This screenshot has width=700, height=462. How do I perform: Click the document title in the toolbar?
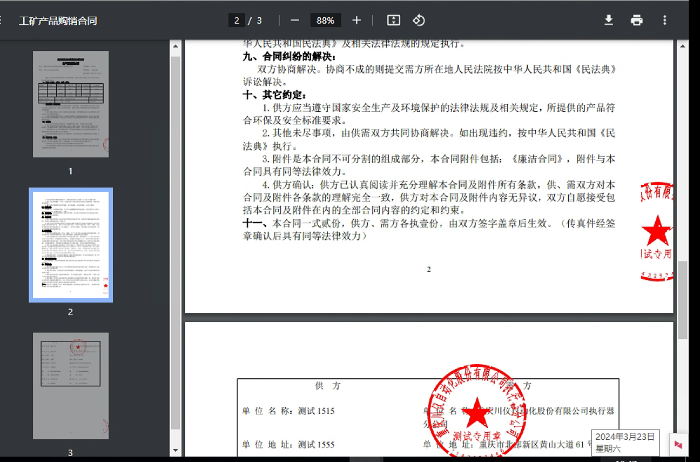tap(57, 20)
